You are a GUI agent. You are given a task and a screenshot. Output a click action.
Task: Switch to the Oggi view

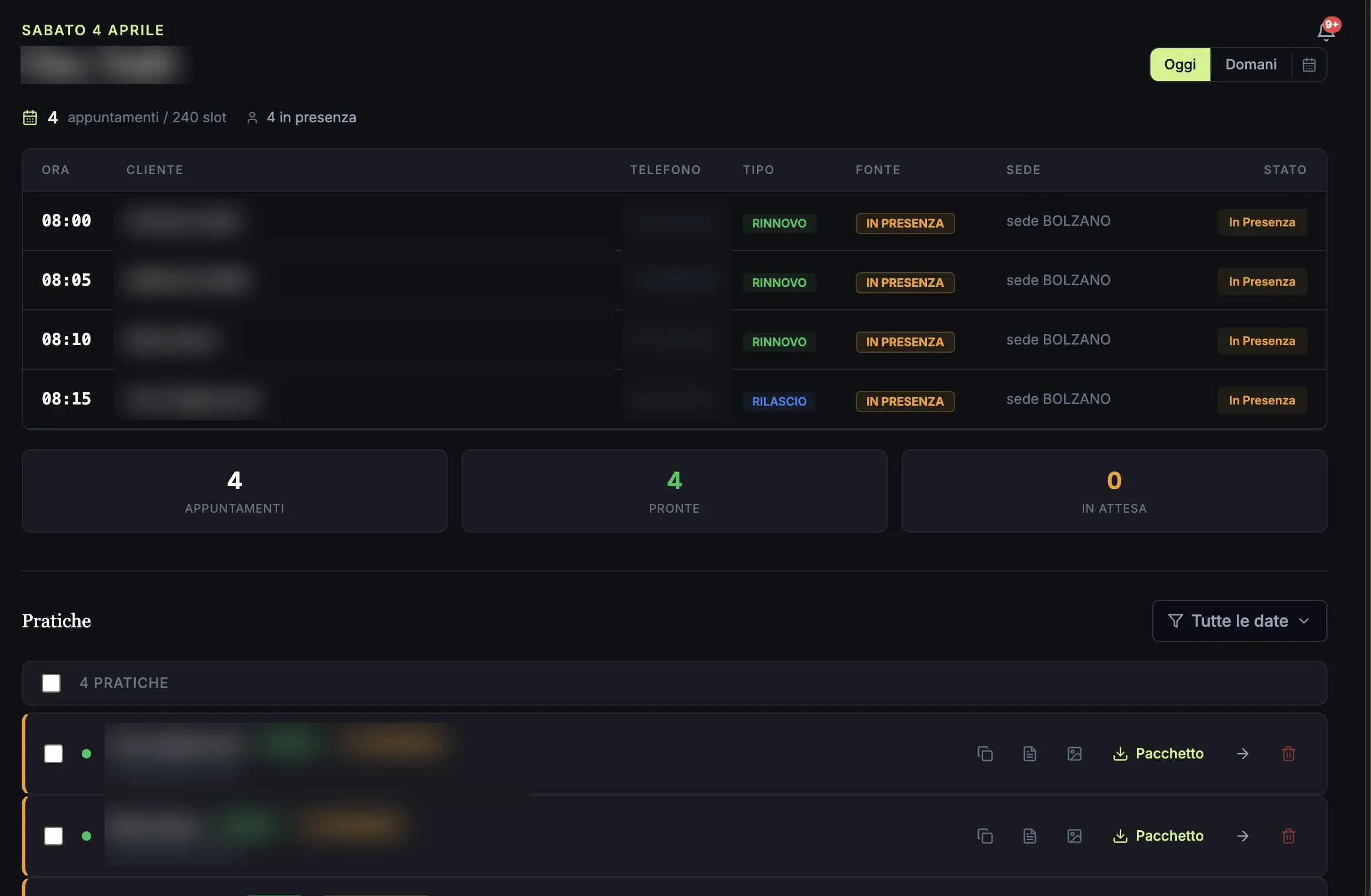(1180, 65)
